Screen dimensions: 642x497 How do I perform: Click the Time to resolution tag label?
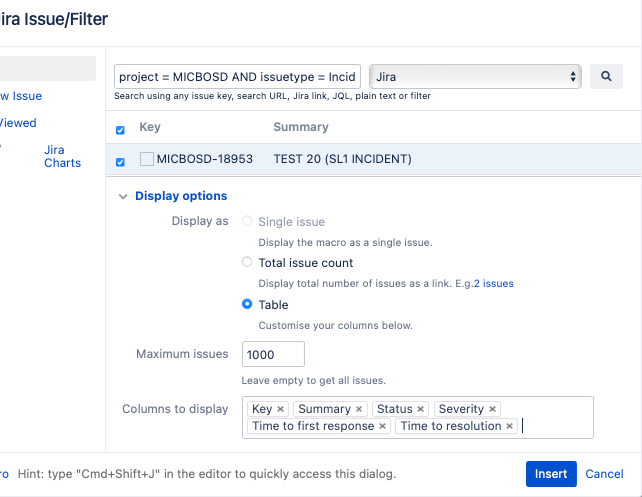(451, 426)
